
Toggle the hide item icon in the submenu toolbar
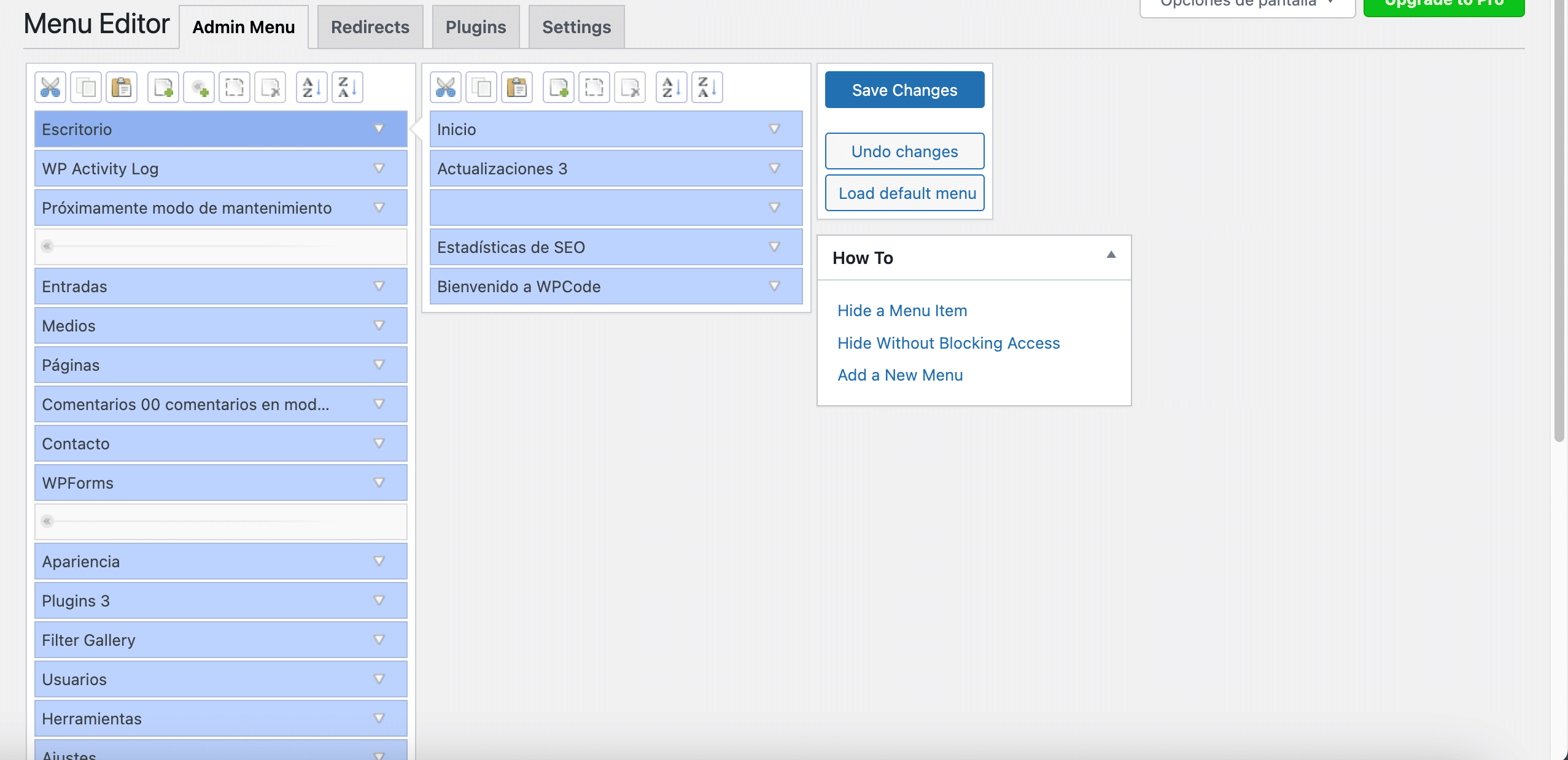594,88
